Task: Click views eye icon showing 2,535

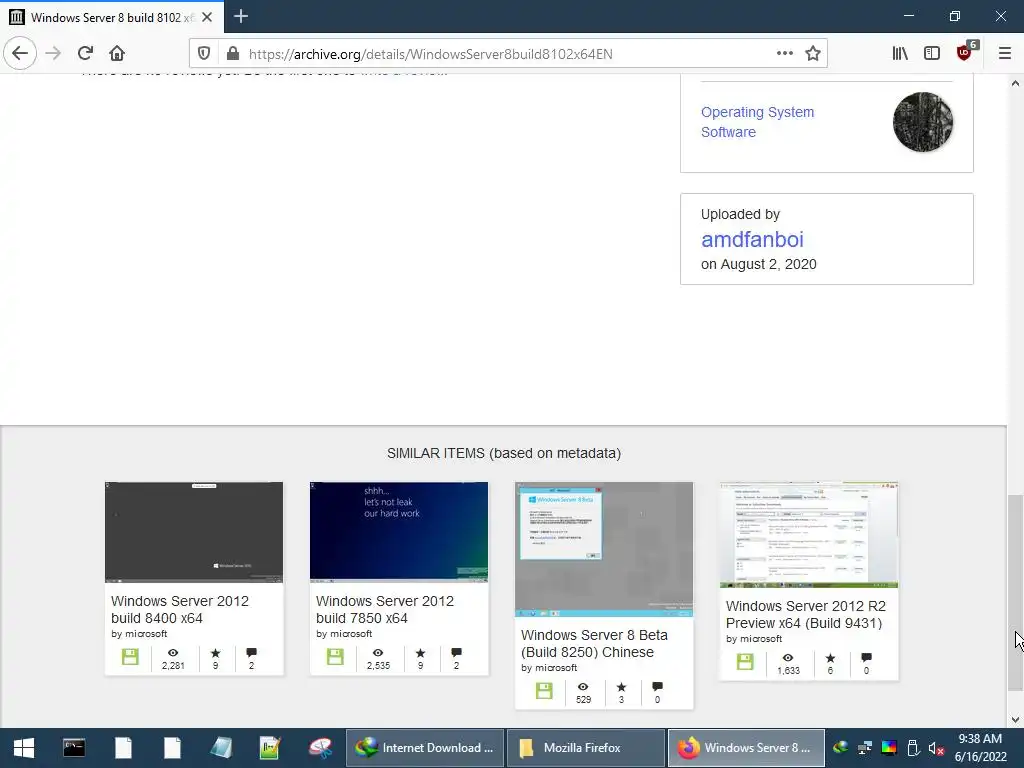Action: click(x=378, y=653)
